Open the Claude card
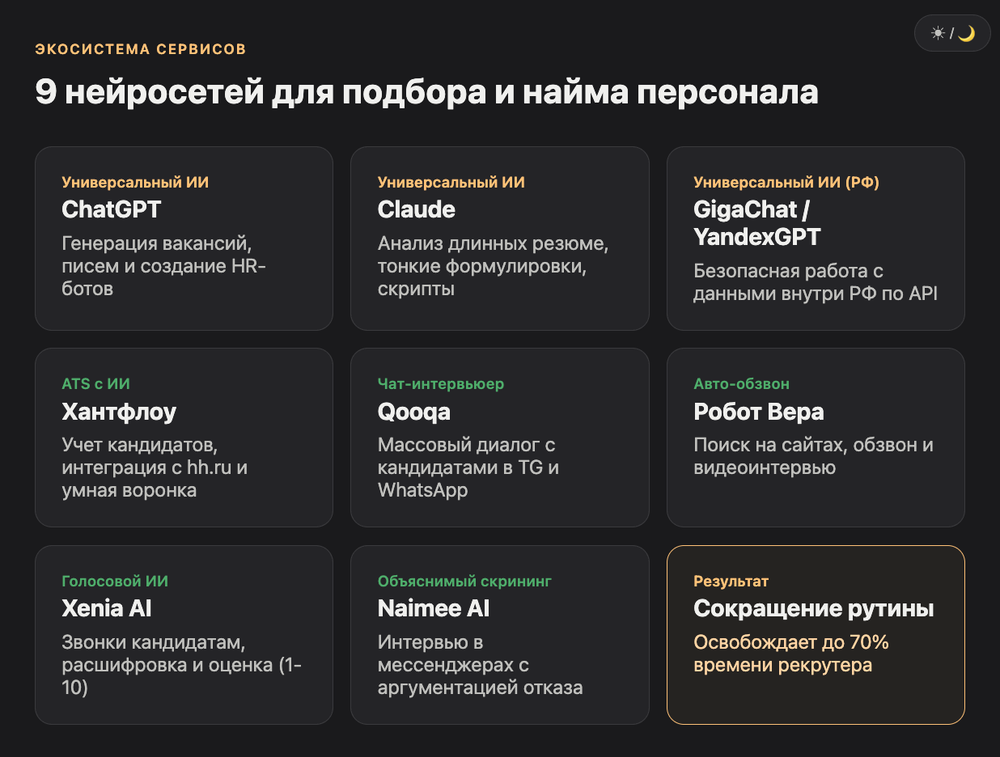 pos(500,239)
